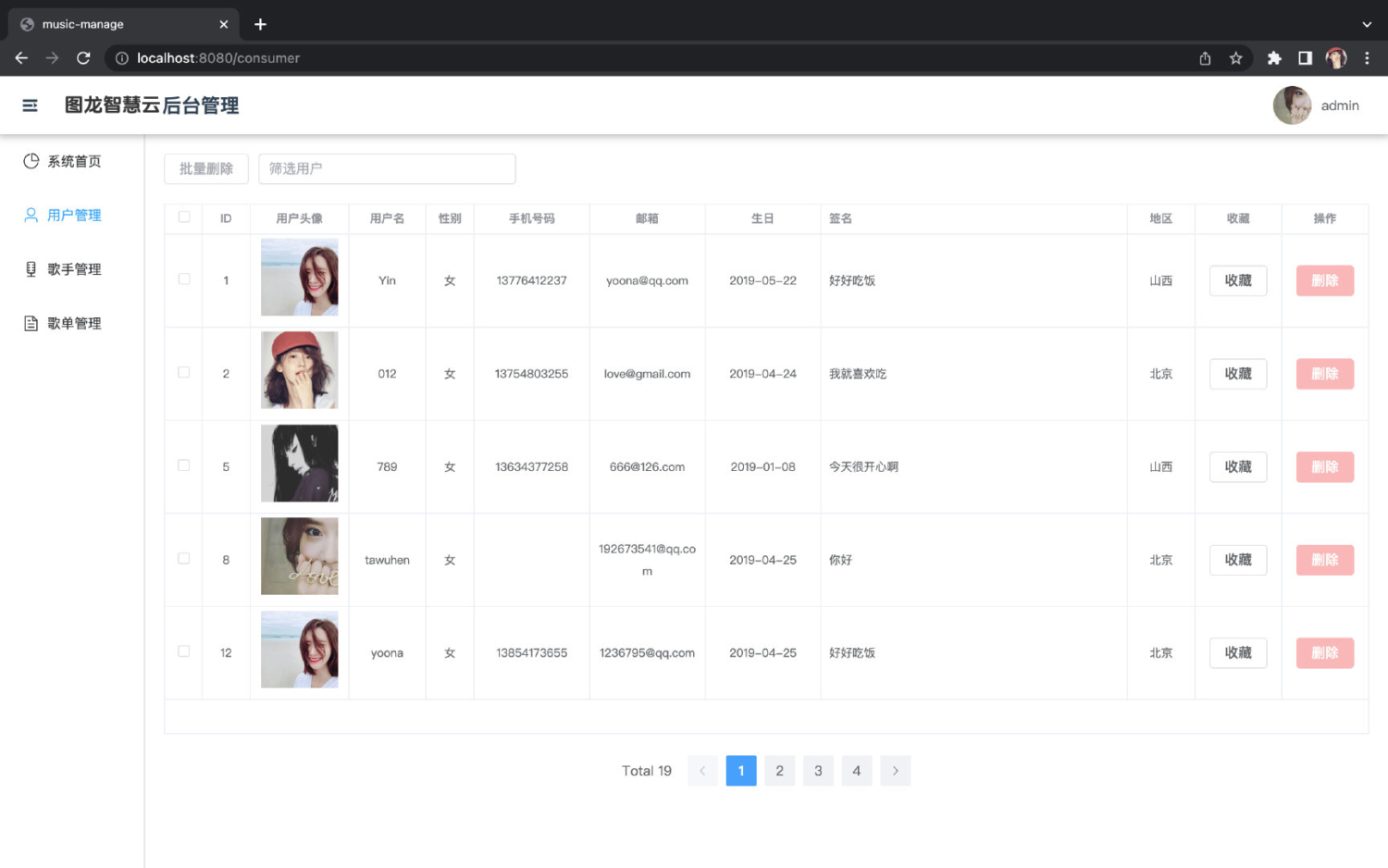
Task: Click 收藏 for user Yin
Action: coord(1238,280)
